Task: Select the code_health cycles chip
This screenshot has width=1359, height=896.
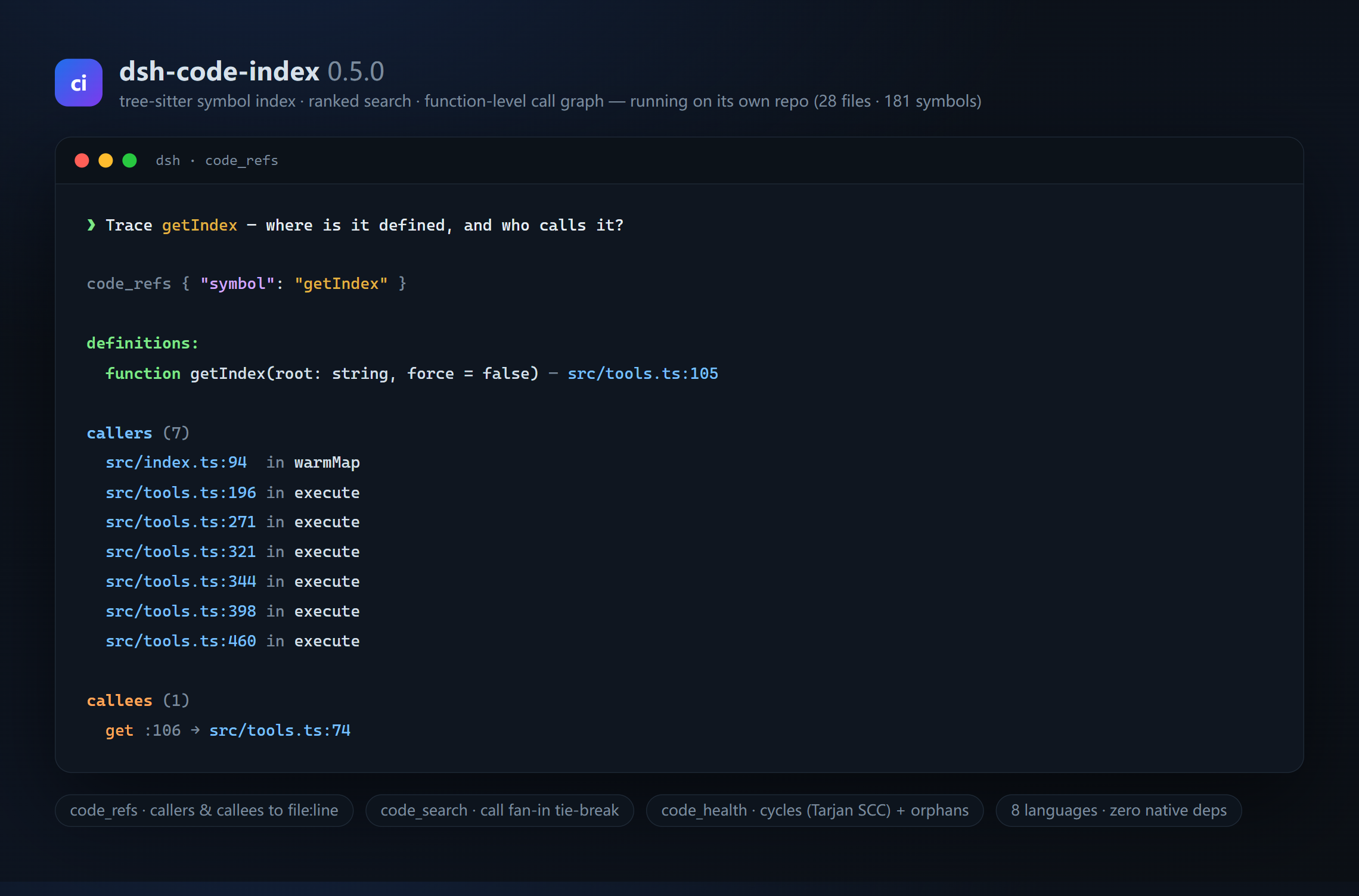Action: coord(815,810)
